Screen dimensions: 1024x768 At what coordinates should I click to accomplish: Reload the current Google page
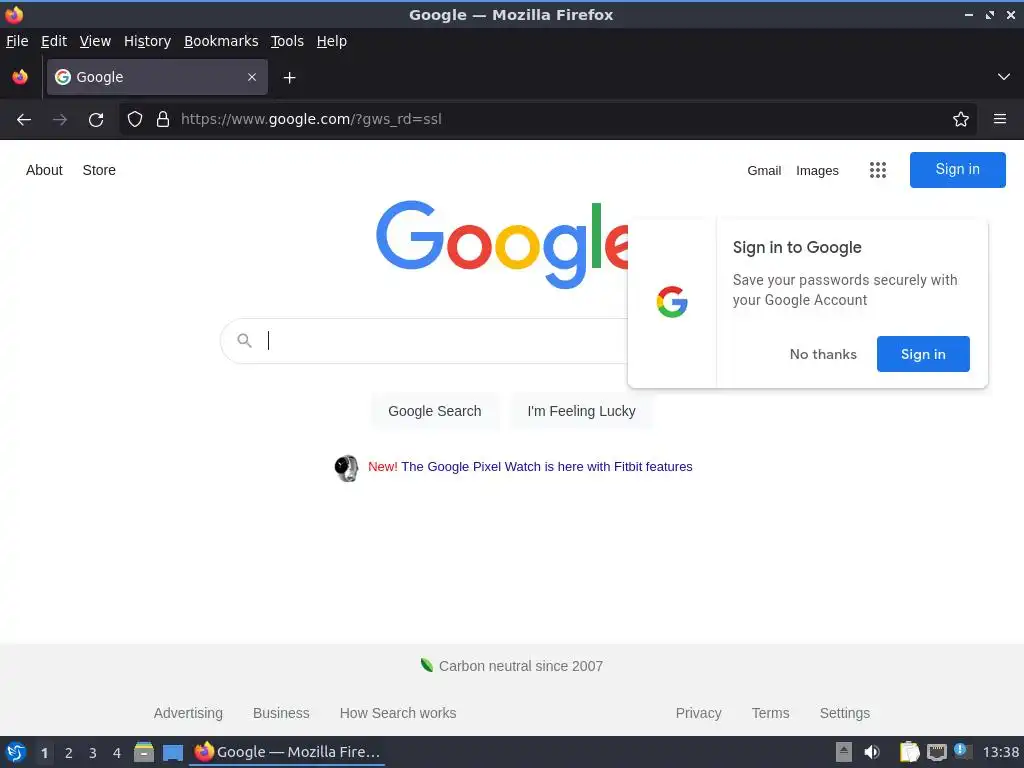[96, 120]
